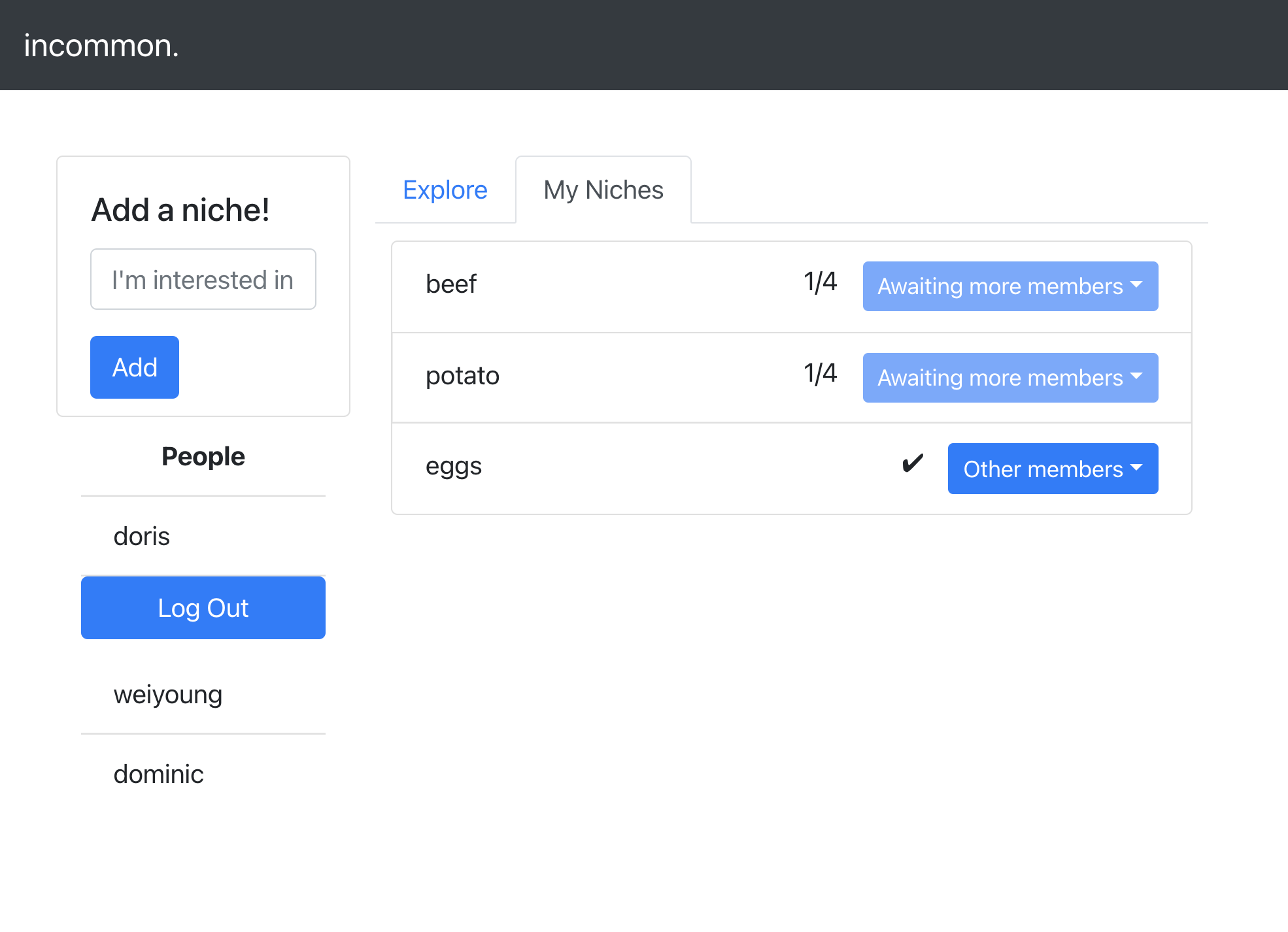
Task: Open eggs Other members dropdown
Action: click(x=1053, y=469)
